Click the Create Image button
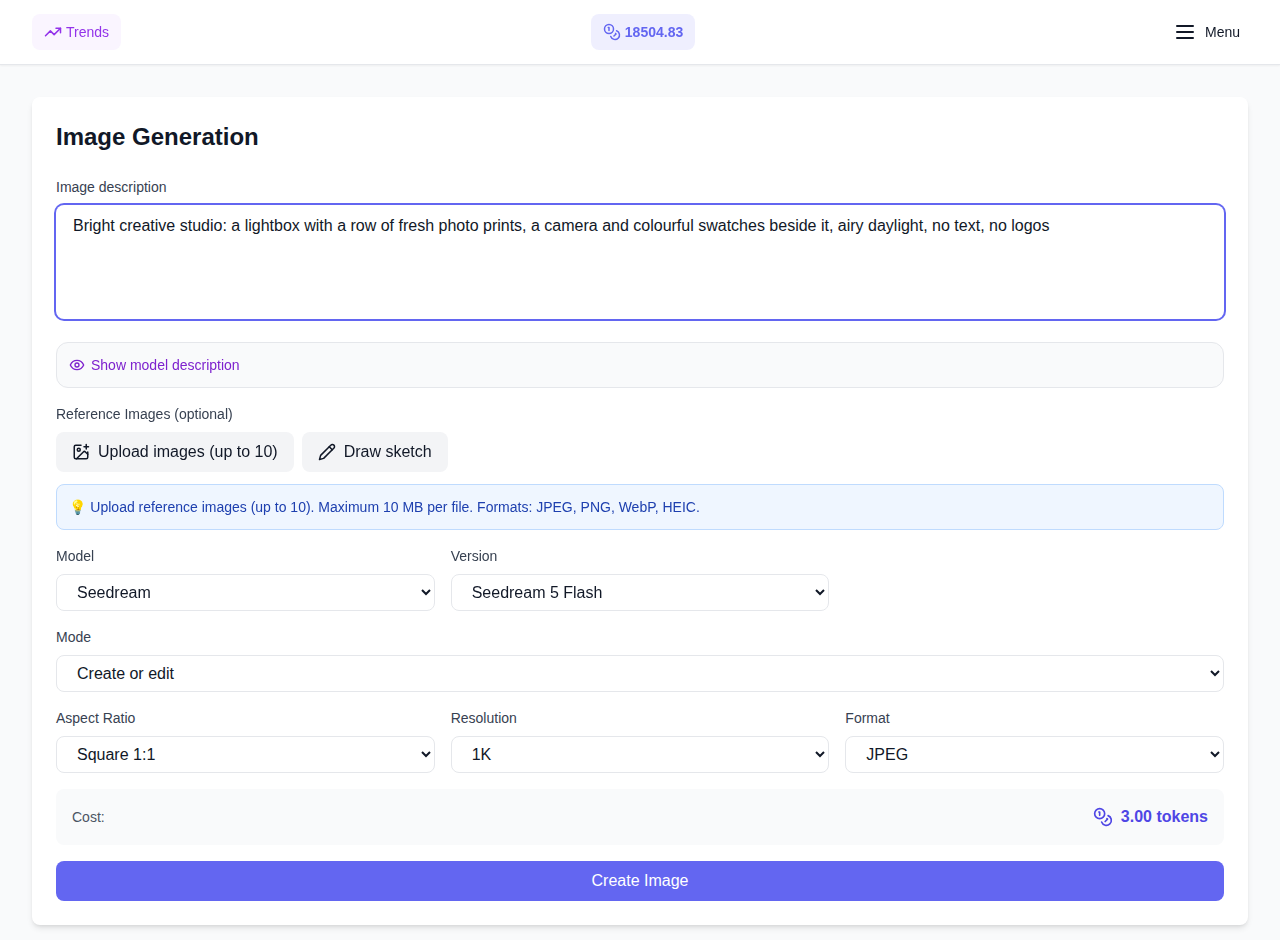This screenshot has height=940, width=1280. coord(640,881)
